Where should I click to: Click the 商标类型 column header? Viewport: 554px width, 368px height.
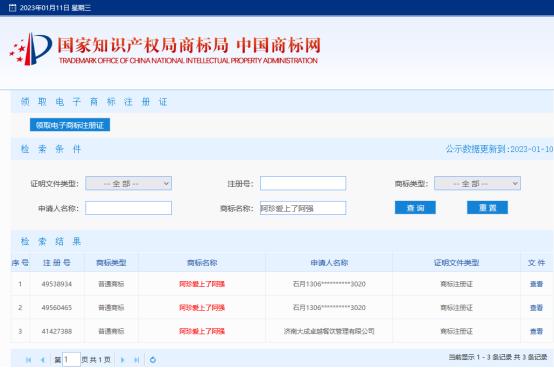[x=111, y=263]
